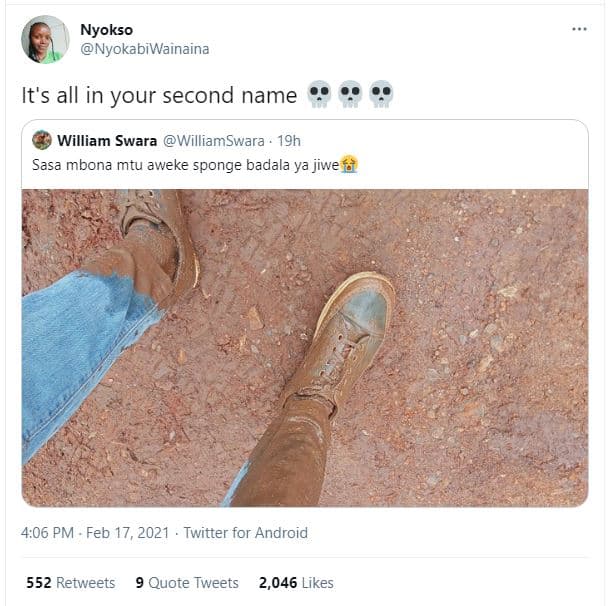Visit the @NyokabiWainaina handle
611x606 pixels.
tap(144, 49)
